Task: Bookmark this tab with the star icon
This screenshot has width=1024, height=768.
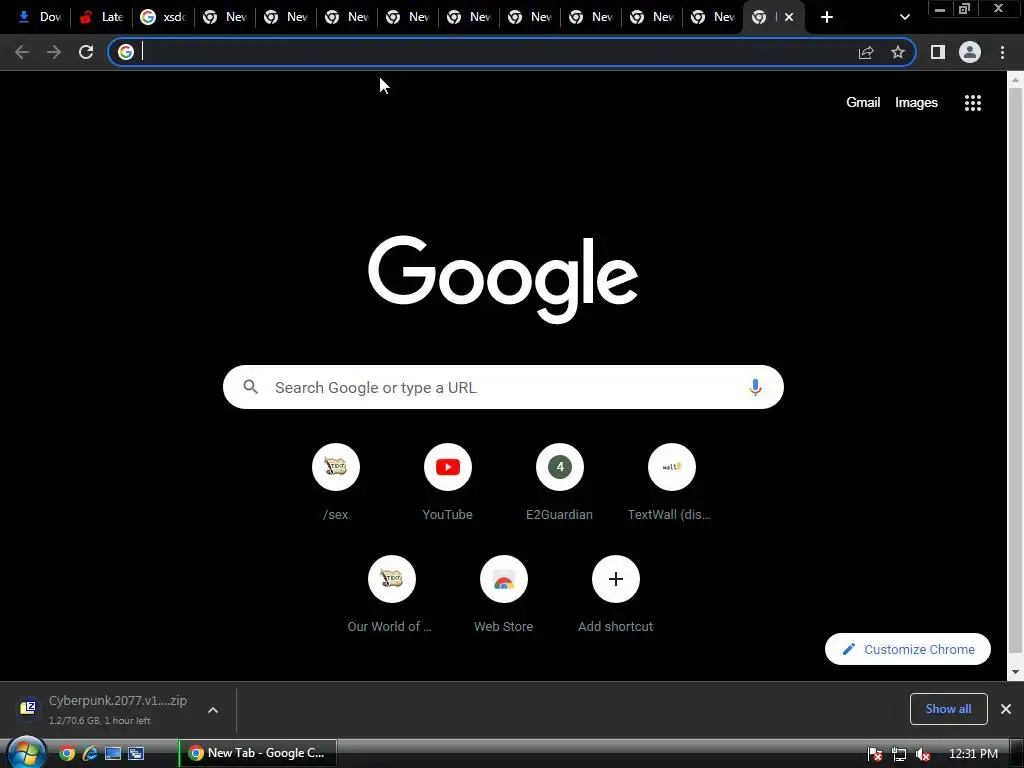Action: 898,52
